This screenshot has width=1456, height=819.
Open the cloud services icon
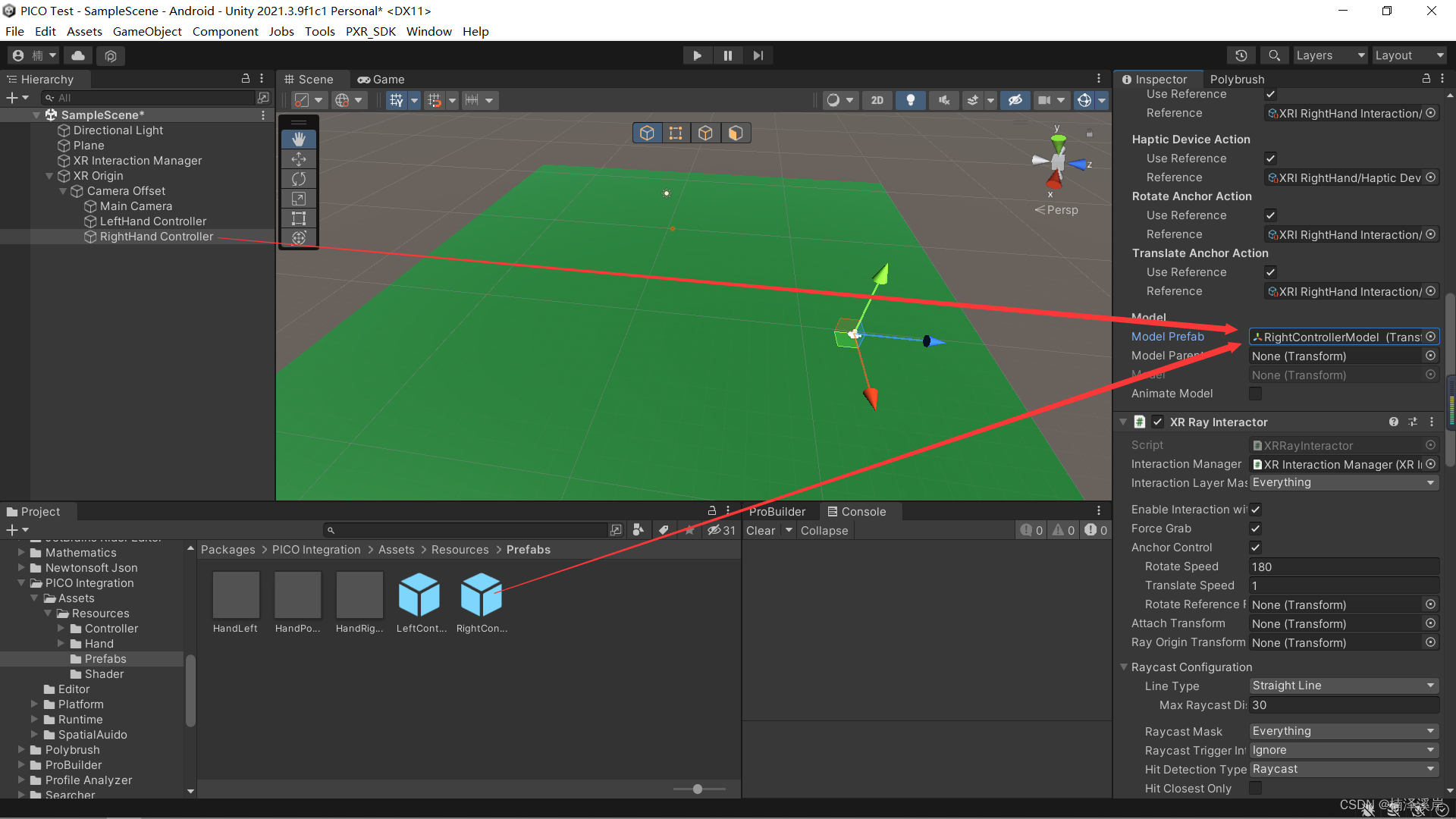coord(78,55)
